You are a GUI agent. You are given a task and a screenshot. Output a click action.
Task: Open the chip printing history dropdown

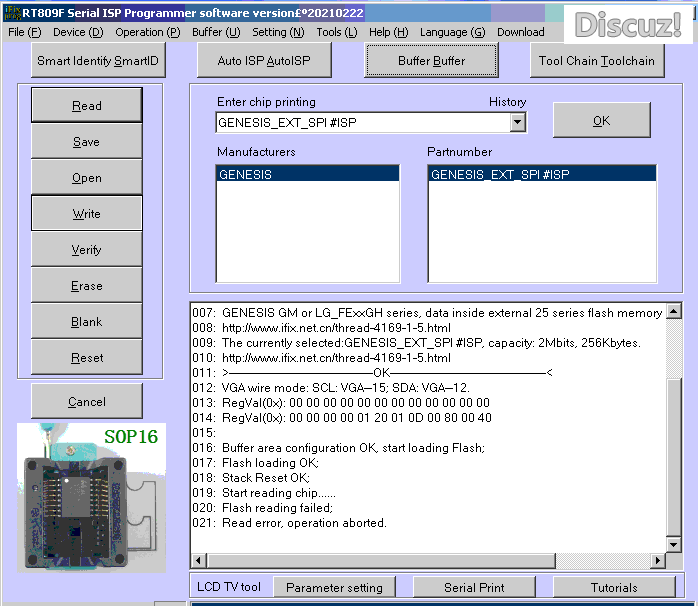coord(517,123)
